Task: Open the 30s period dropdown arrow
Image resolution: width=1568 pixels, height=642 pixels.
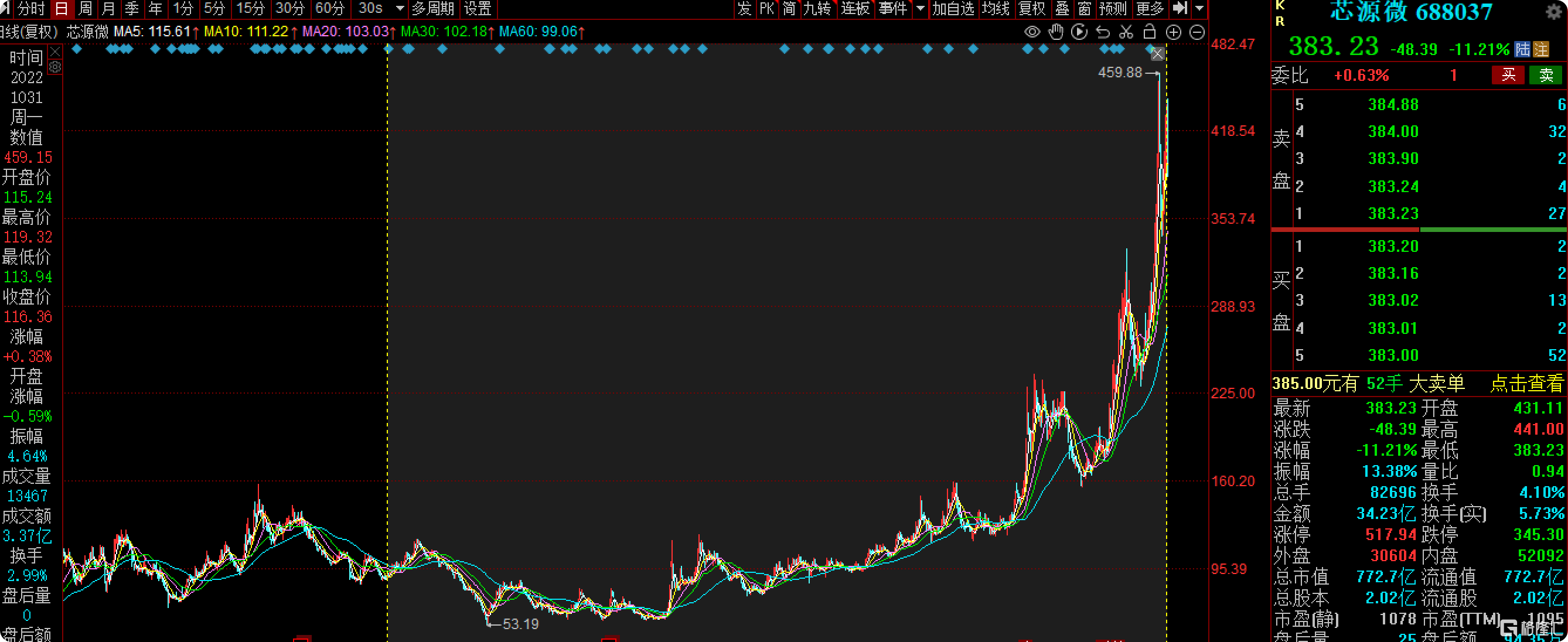Action: (x=400, y=9)
